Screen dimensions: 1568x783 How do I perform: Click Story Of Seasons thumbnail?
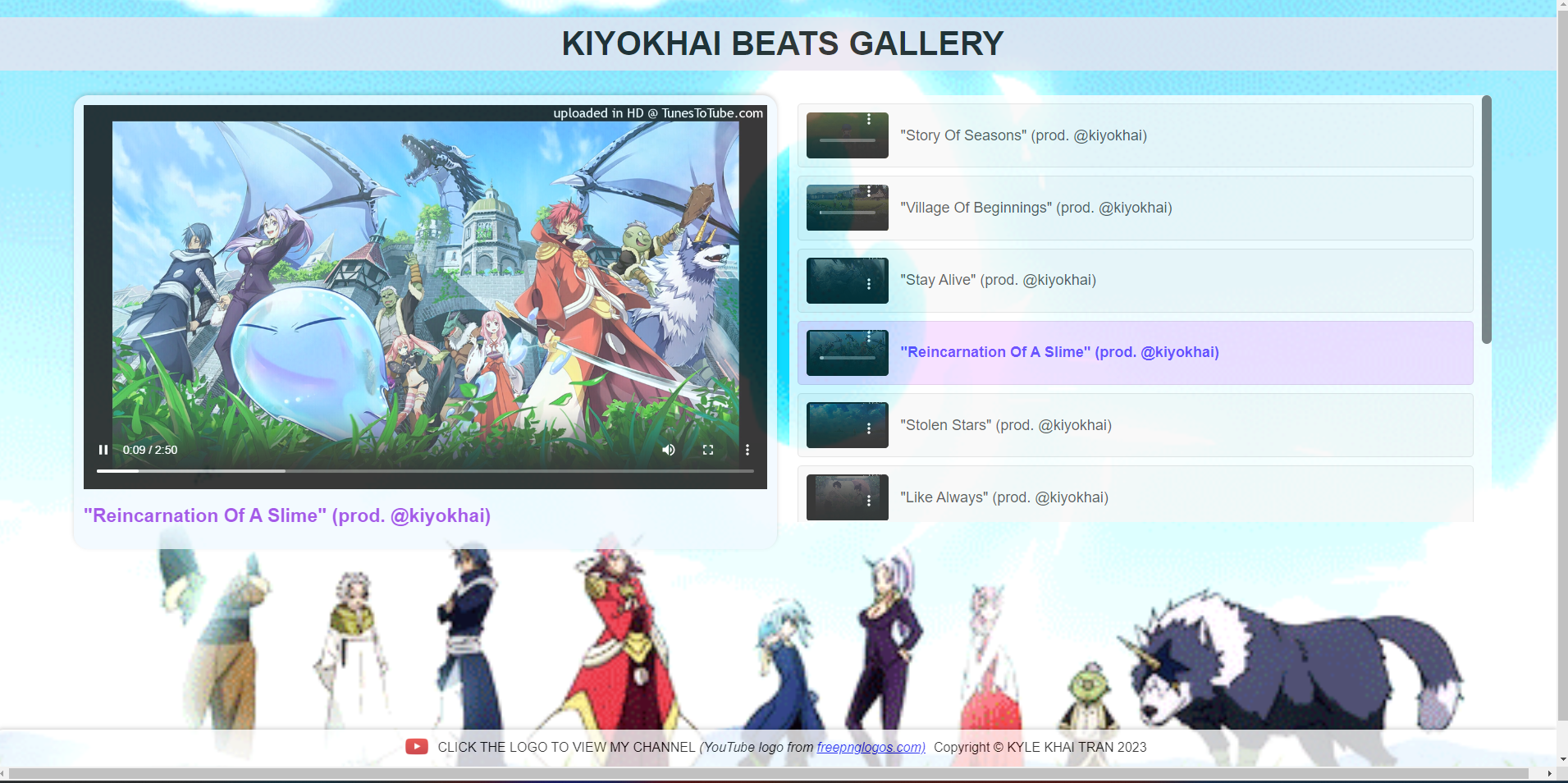(x=848, y=135)
